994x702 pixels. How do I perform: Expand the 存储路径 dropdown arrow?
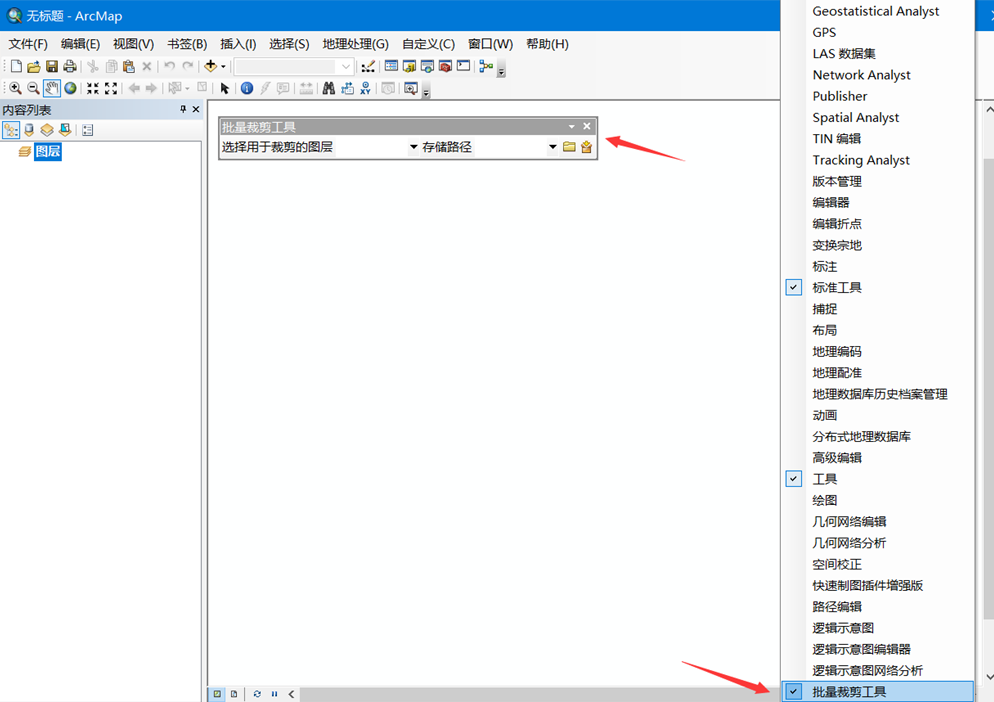(553, 147)
